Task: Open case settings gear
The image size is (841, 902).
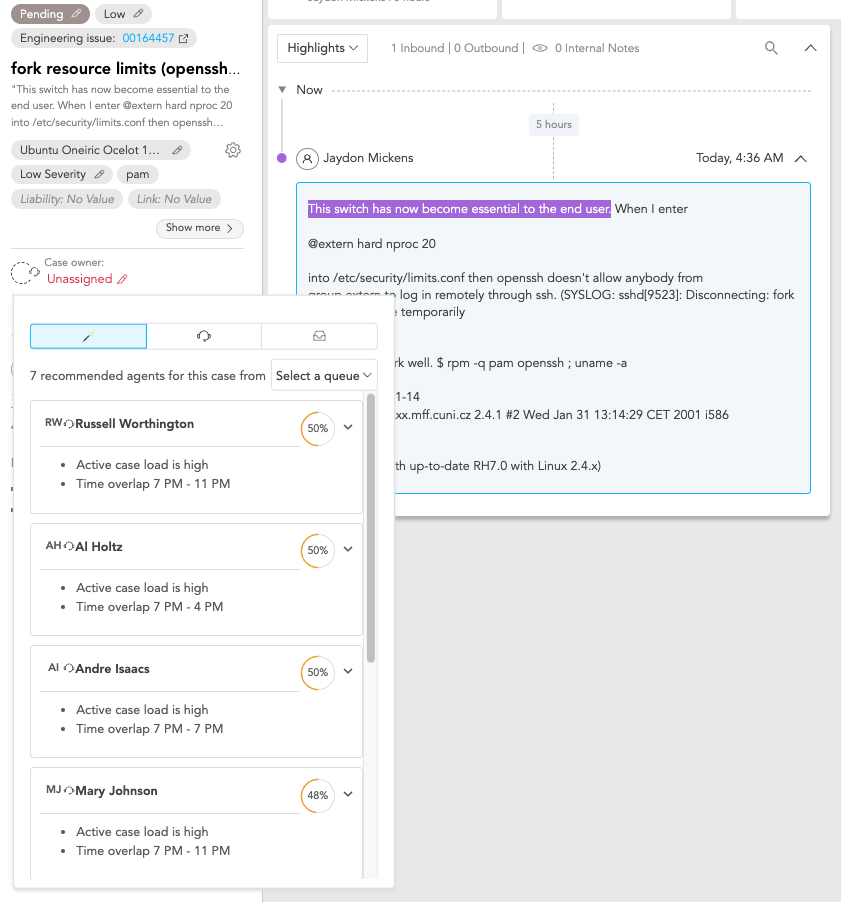Action: coord(233,150)
